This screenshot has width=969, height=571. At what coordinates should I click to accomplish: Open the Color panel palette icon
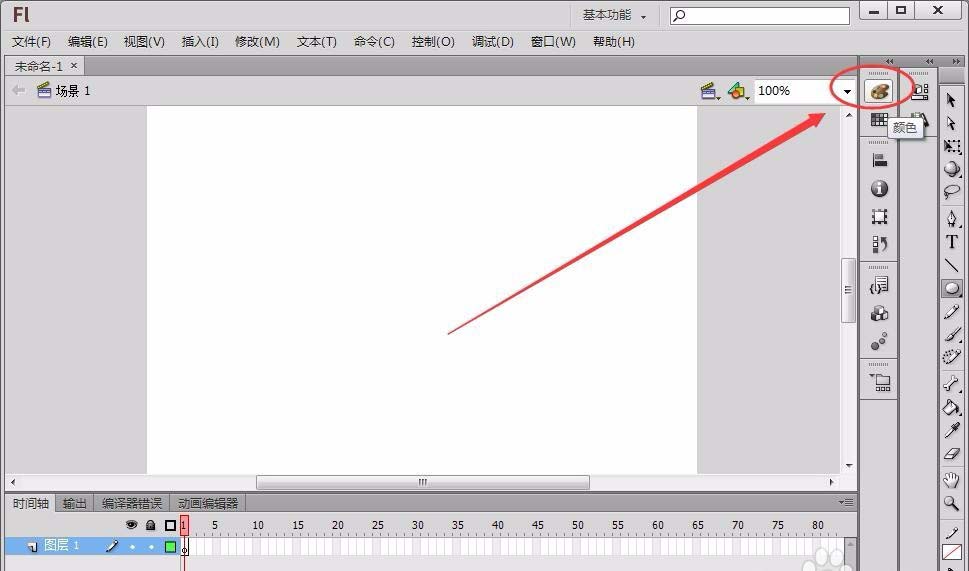(878, 91)
